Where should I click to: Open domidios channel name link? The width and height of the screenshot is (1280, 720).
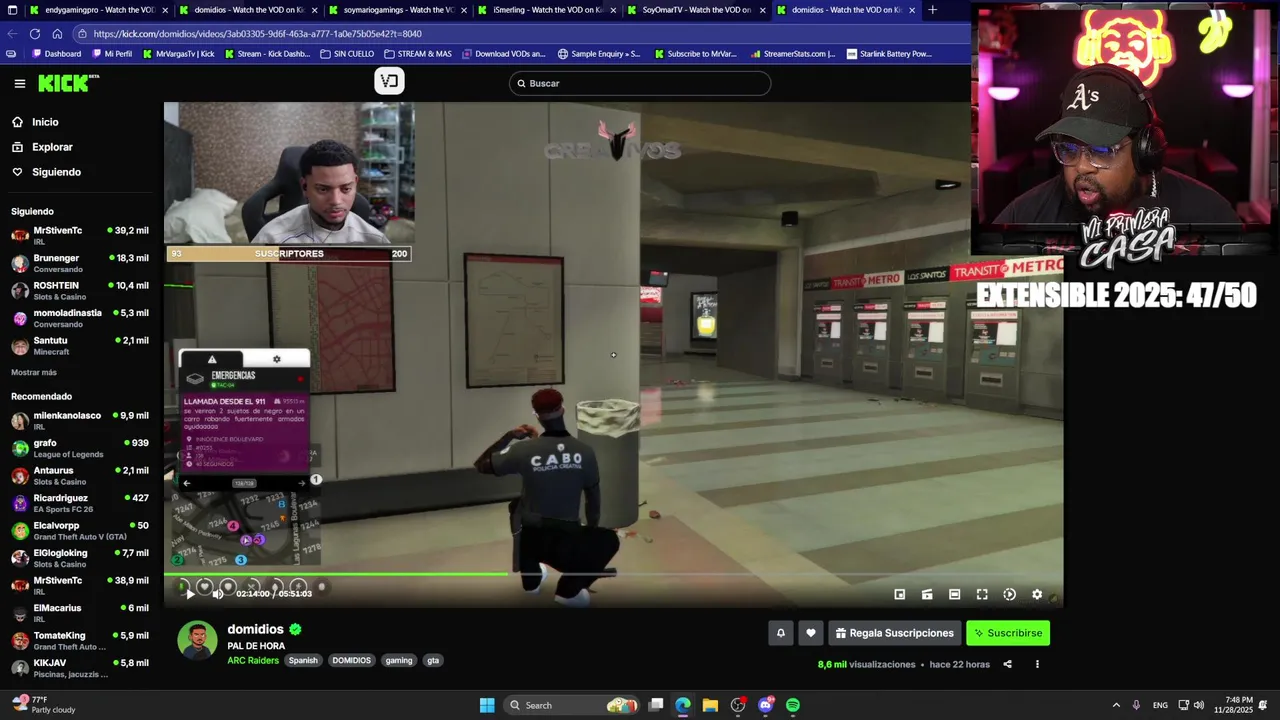(255, 629)
